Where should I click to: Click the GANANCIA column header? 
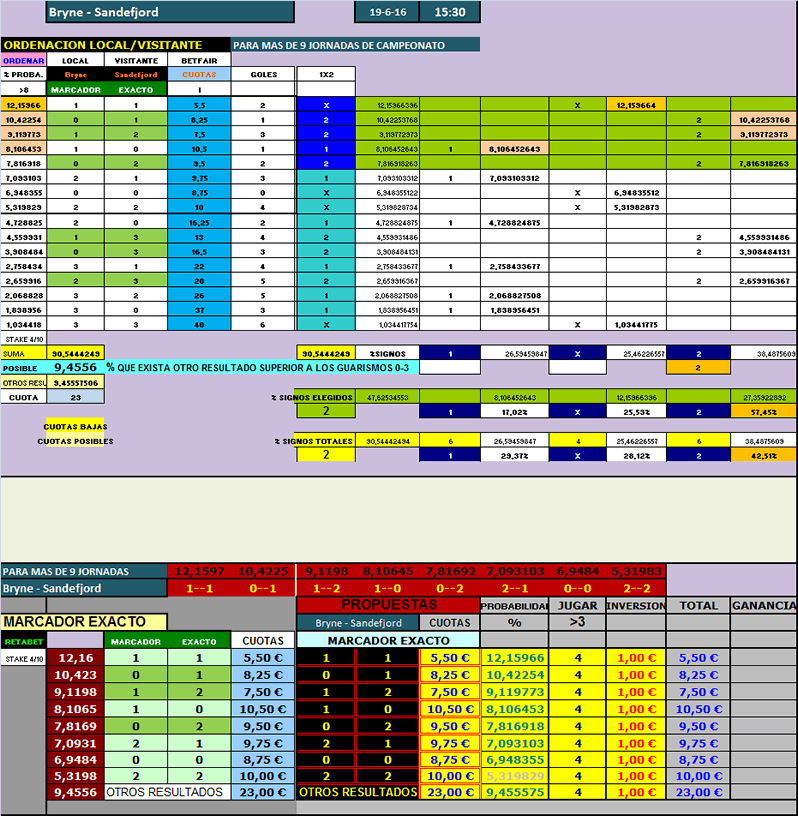click(763, 605)
